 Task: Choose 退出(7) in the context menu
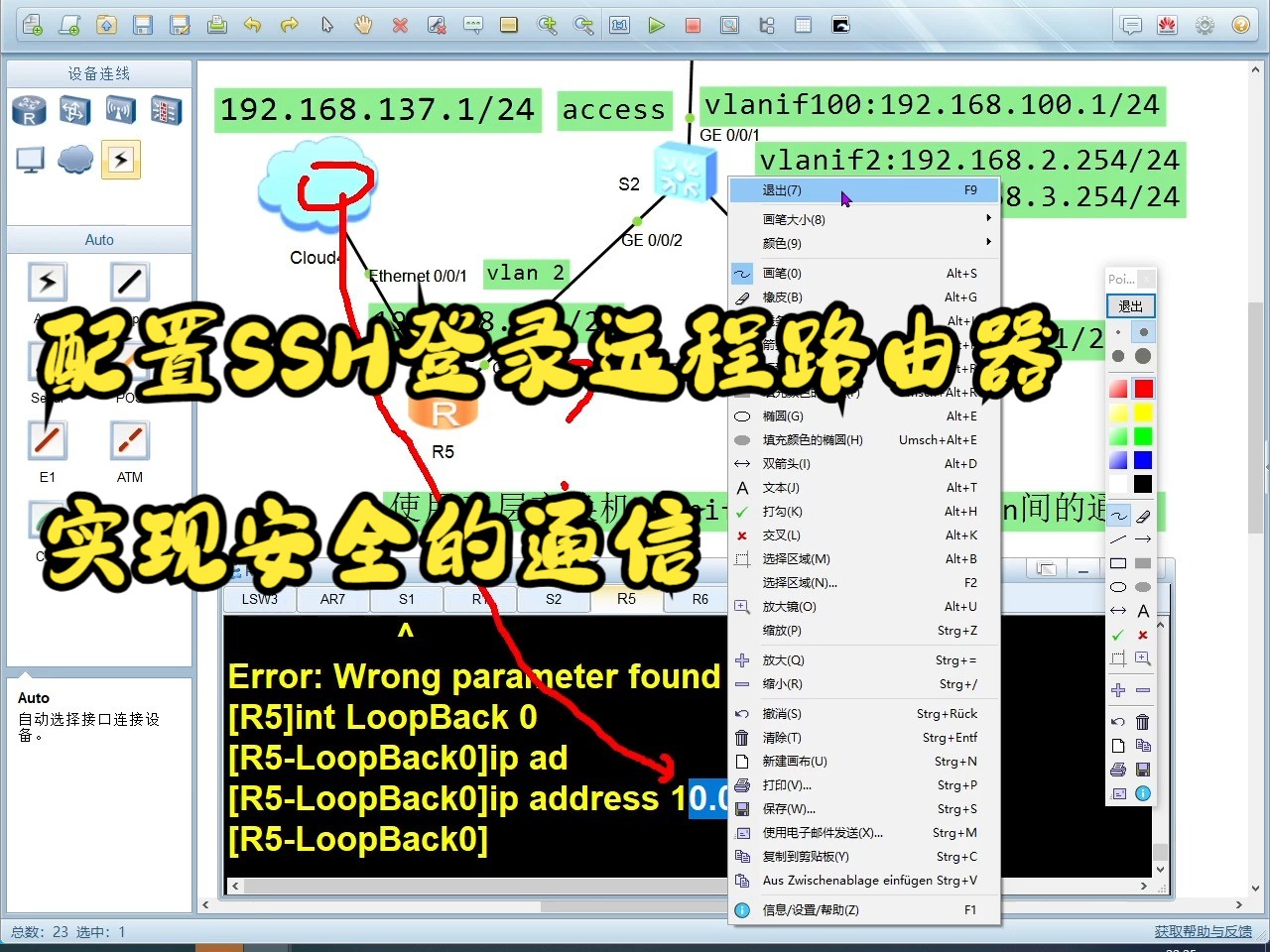(864, 190)
